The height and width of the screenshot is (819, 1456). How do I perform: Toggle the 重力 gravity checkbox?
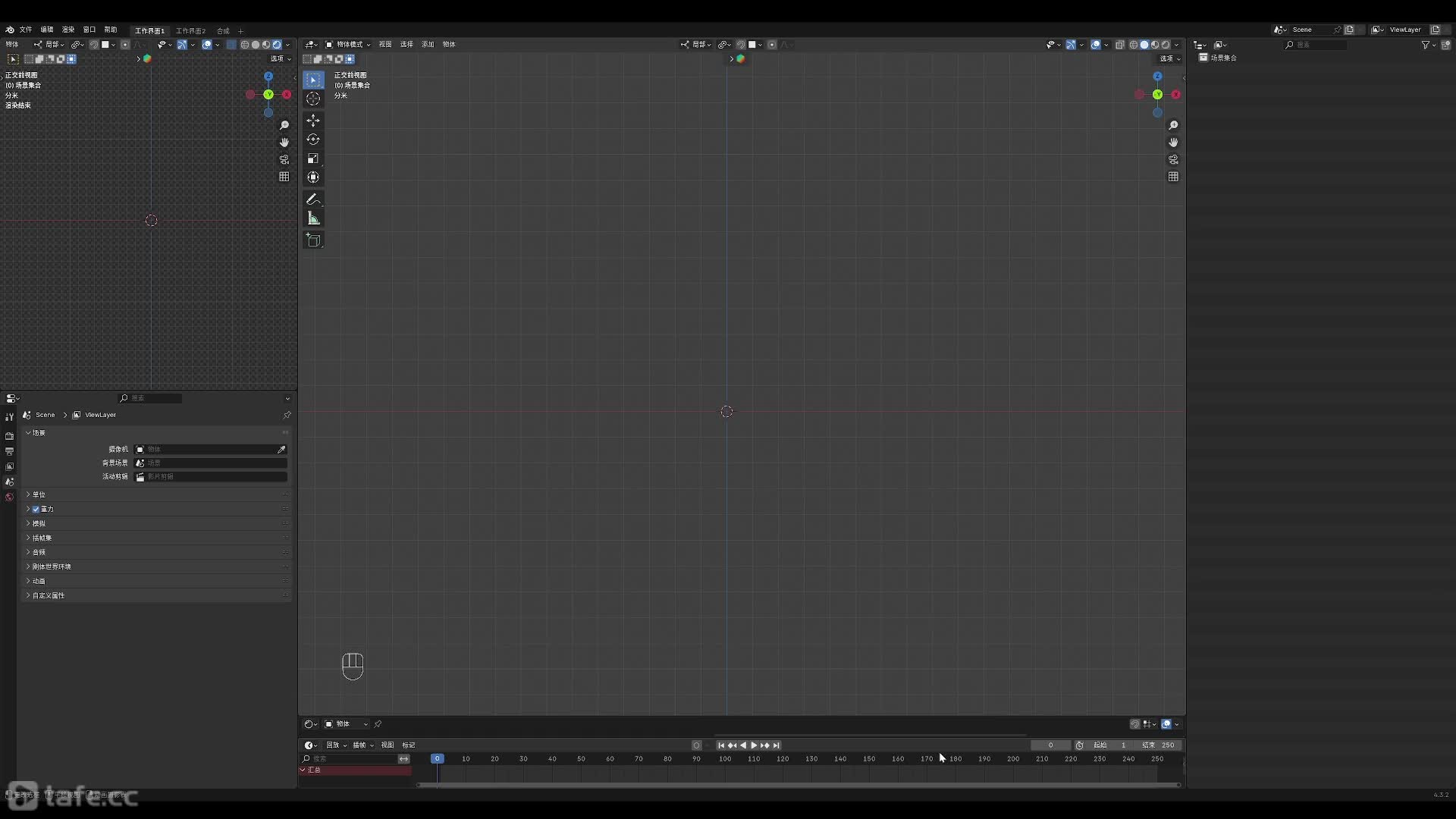[36, 509]
